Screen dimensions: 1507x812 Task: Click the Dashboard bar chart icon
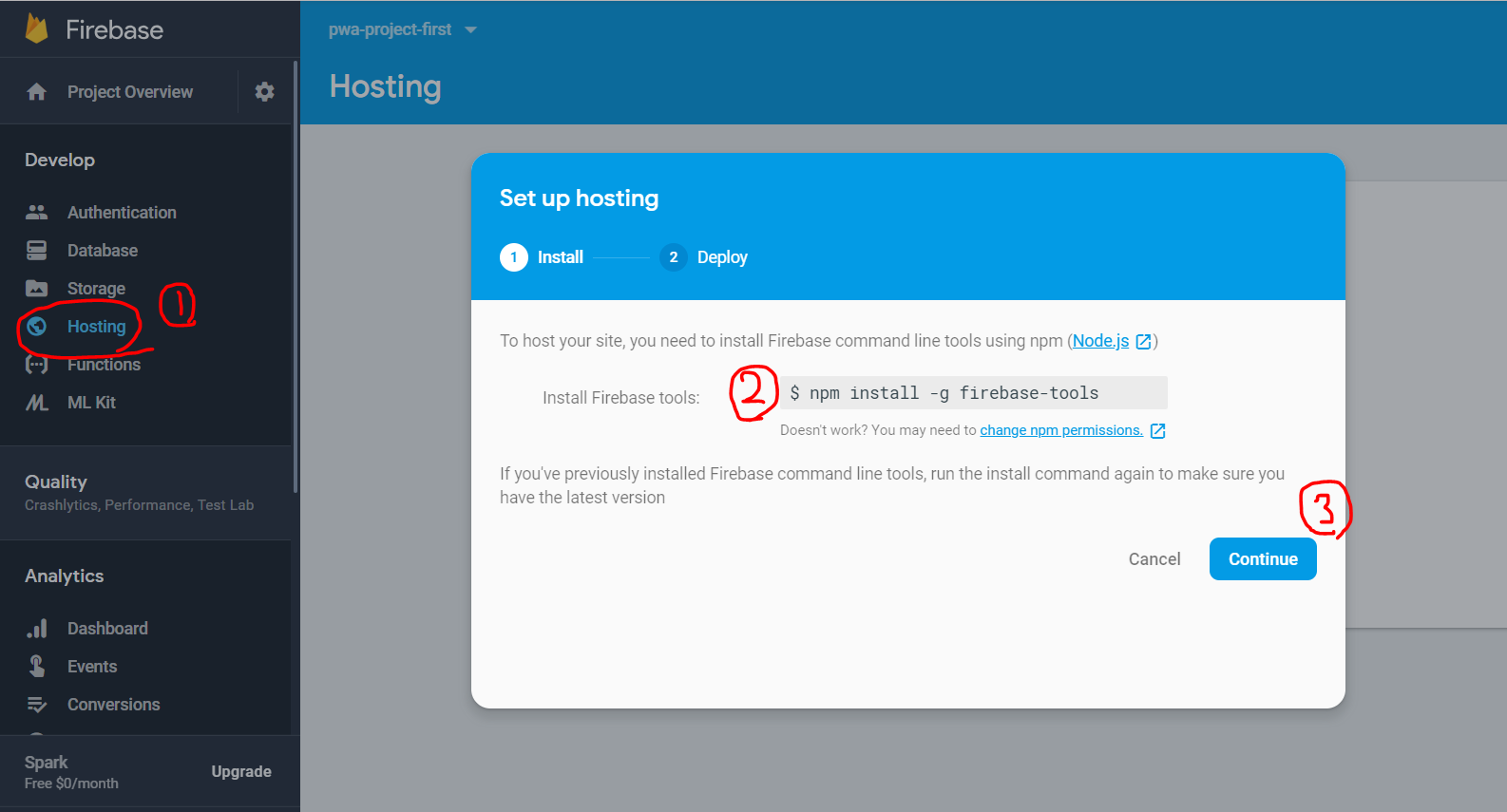pos(37,629)
